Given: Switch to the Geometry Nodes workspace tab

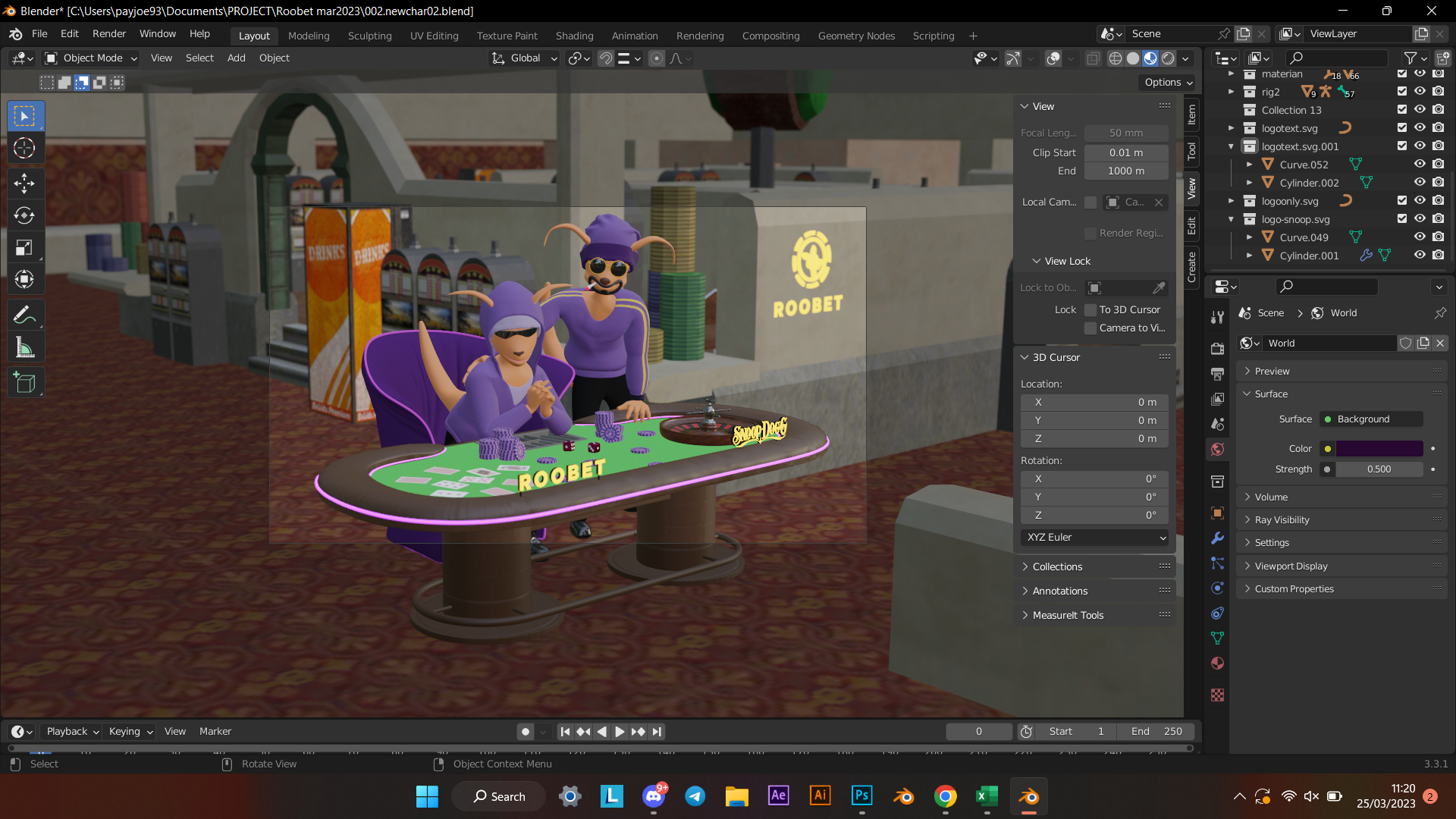Looking at the screenshot, I should [x=856, y=36].
